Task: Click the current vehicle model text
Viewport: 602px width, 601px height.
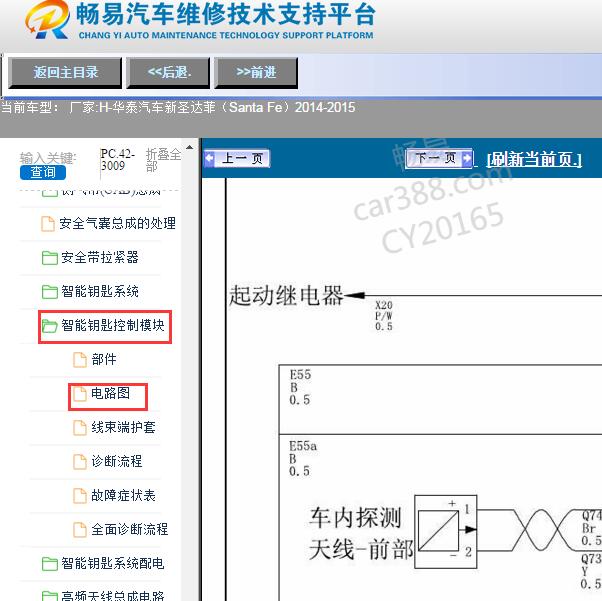Action: [x=178, y=107]
